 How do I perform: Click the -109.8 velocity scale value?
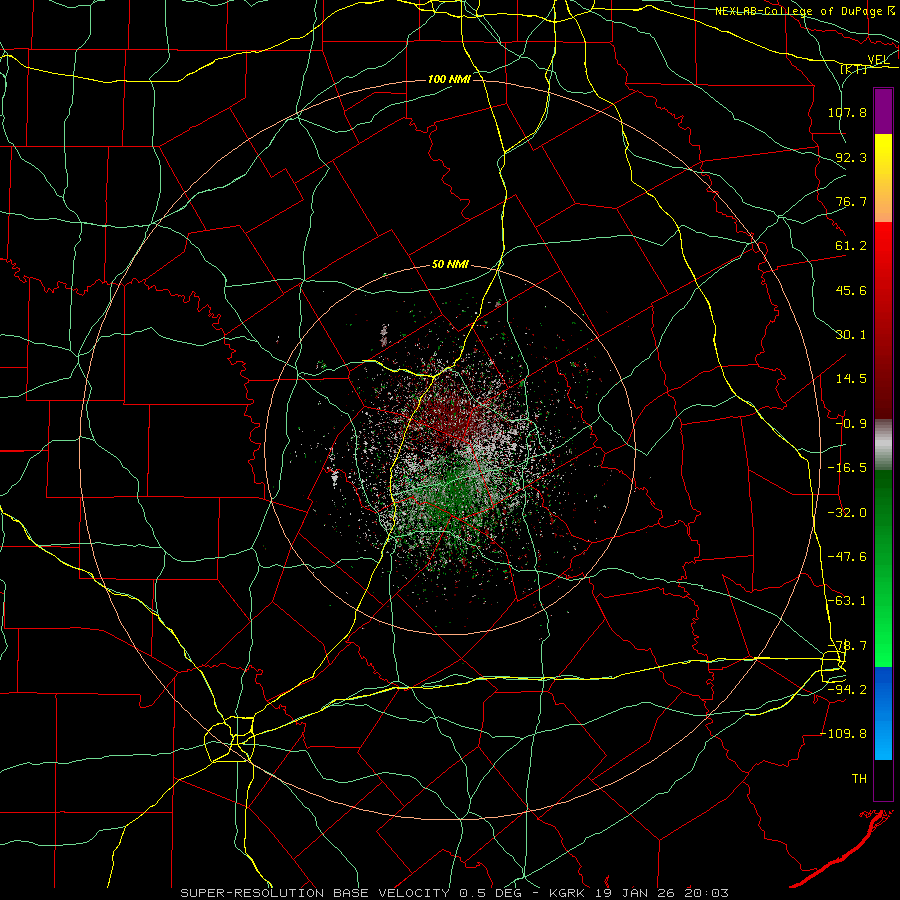[844, 734]
